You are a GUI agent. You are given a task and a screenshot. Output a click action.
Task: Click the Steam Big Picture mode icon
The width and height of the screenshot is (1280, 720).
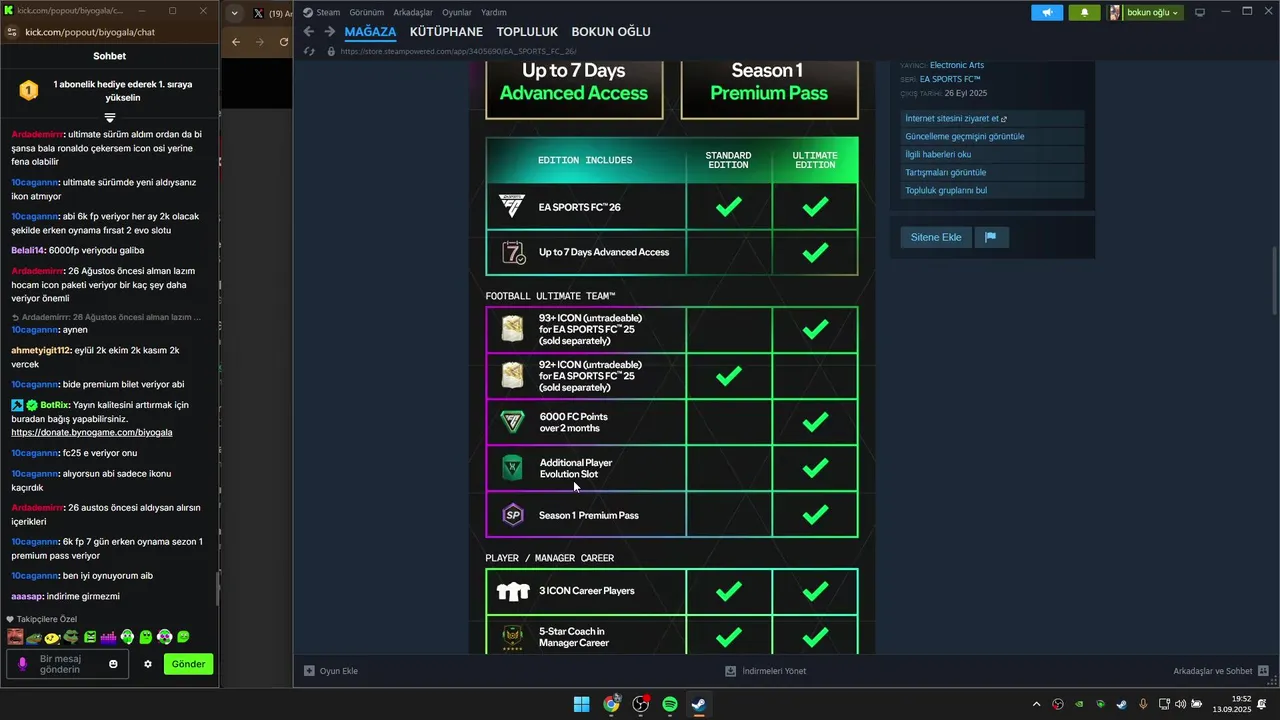pyautogui.click(x=1200, y=13)
